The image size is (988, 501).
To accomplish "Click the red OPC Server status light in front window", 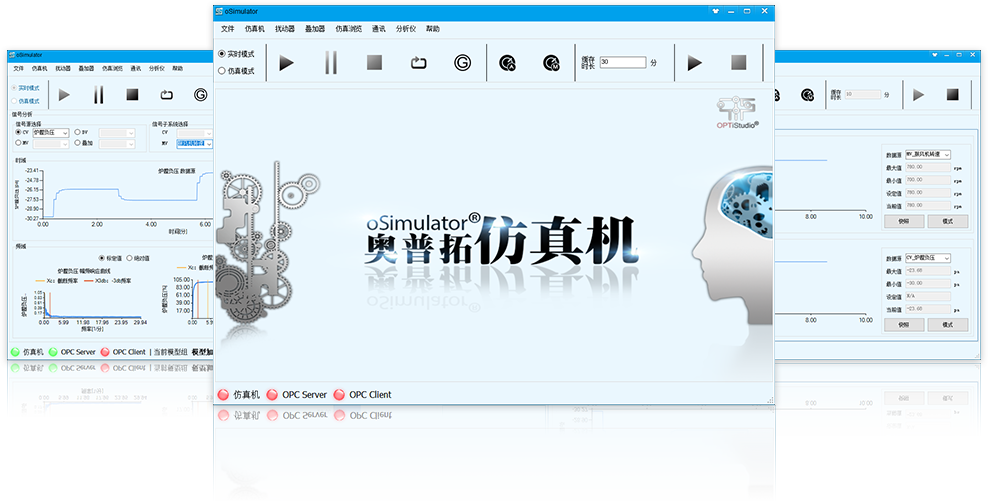I will click(272, 394).
